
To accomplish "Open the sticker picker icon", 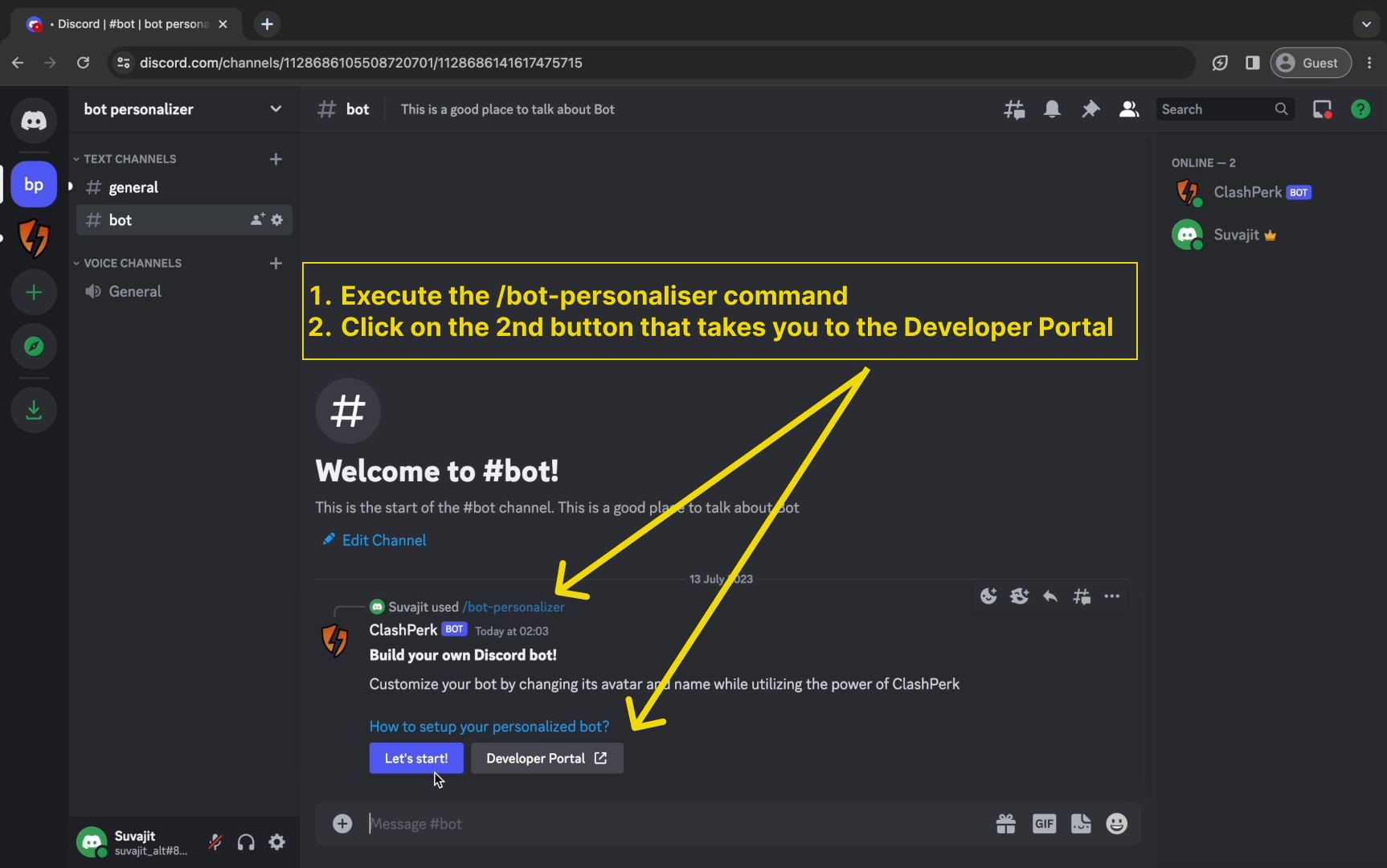I will coord(1081,824).
